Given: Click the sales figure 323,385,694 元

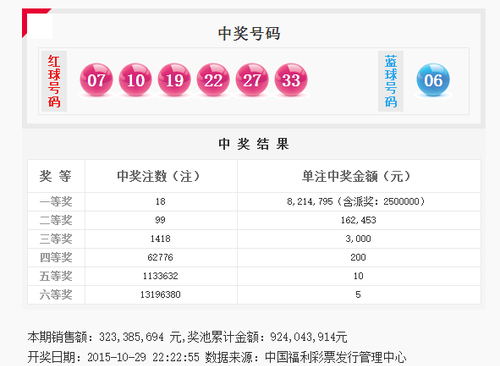Looking at the screenshot, I should tap(140, 337).
